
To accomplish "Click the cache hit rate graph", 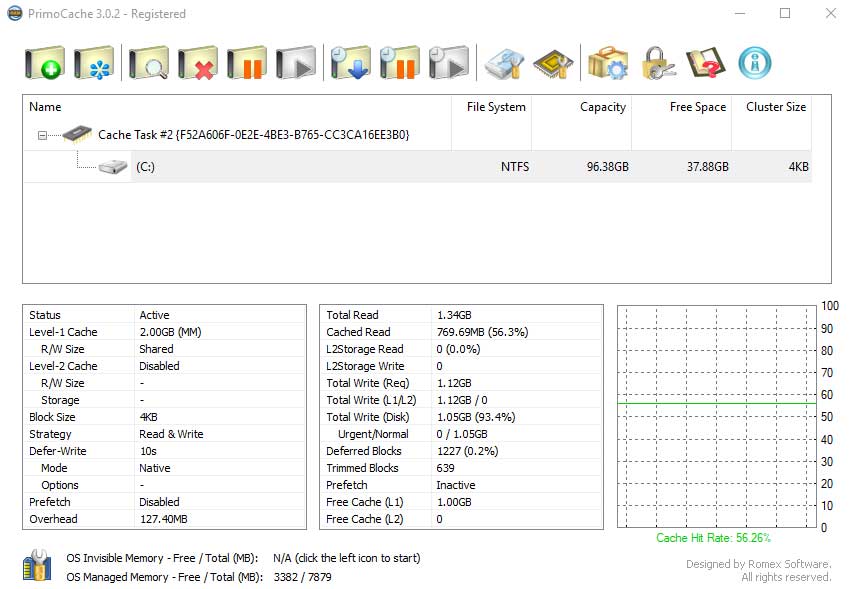I will click(x=717, y=416).
